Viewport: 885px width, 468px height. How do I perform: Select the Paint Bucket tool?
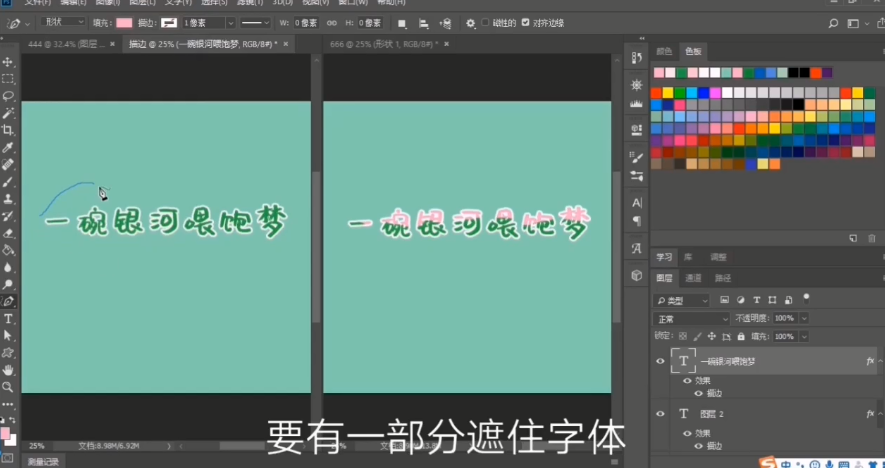click(8, 250)
